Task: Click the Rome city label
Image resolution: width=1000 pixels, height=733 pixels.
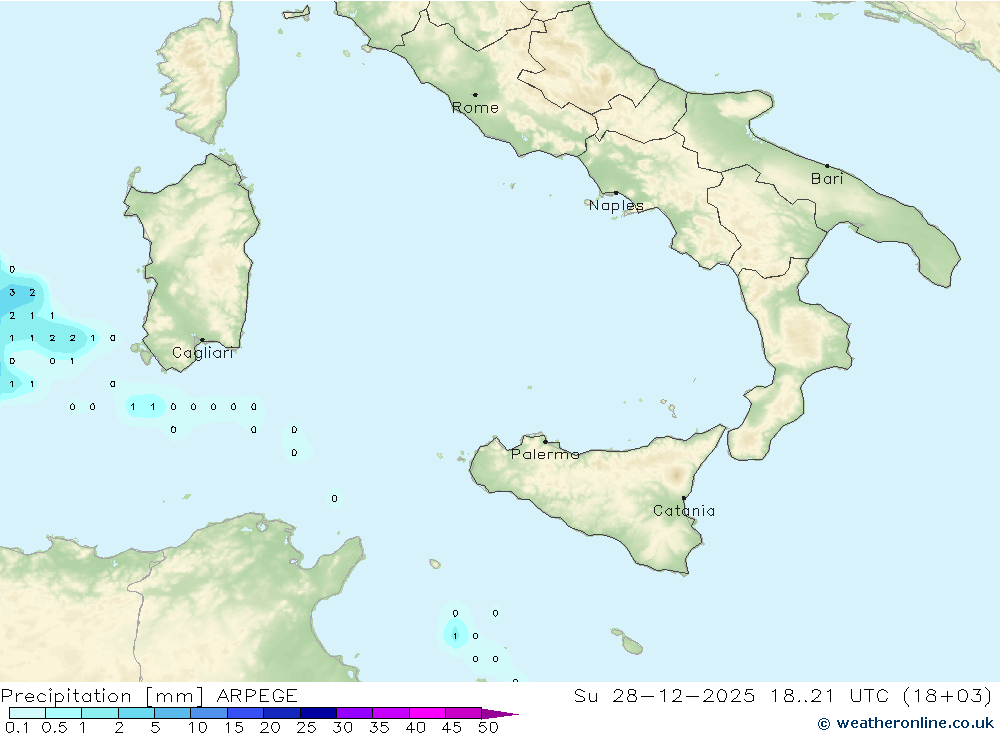Action: (475, 108)
